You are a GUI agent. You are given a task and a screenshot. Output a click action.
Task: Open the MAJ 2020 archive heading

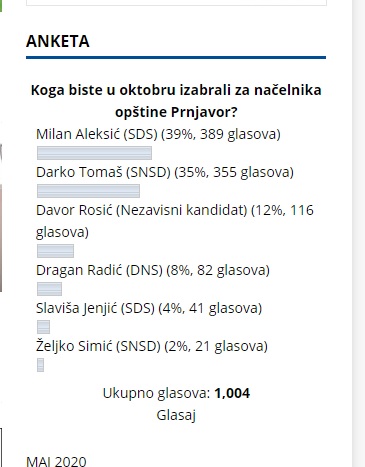click(56, 461)
